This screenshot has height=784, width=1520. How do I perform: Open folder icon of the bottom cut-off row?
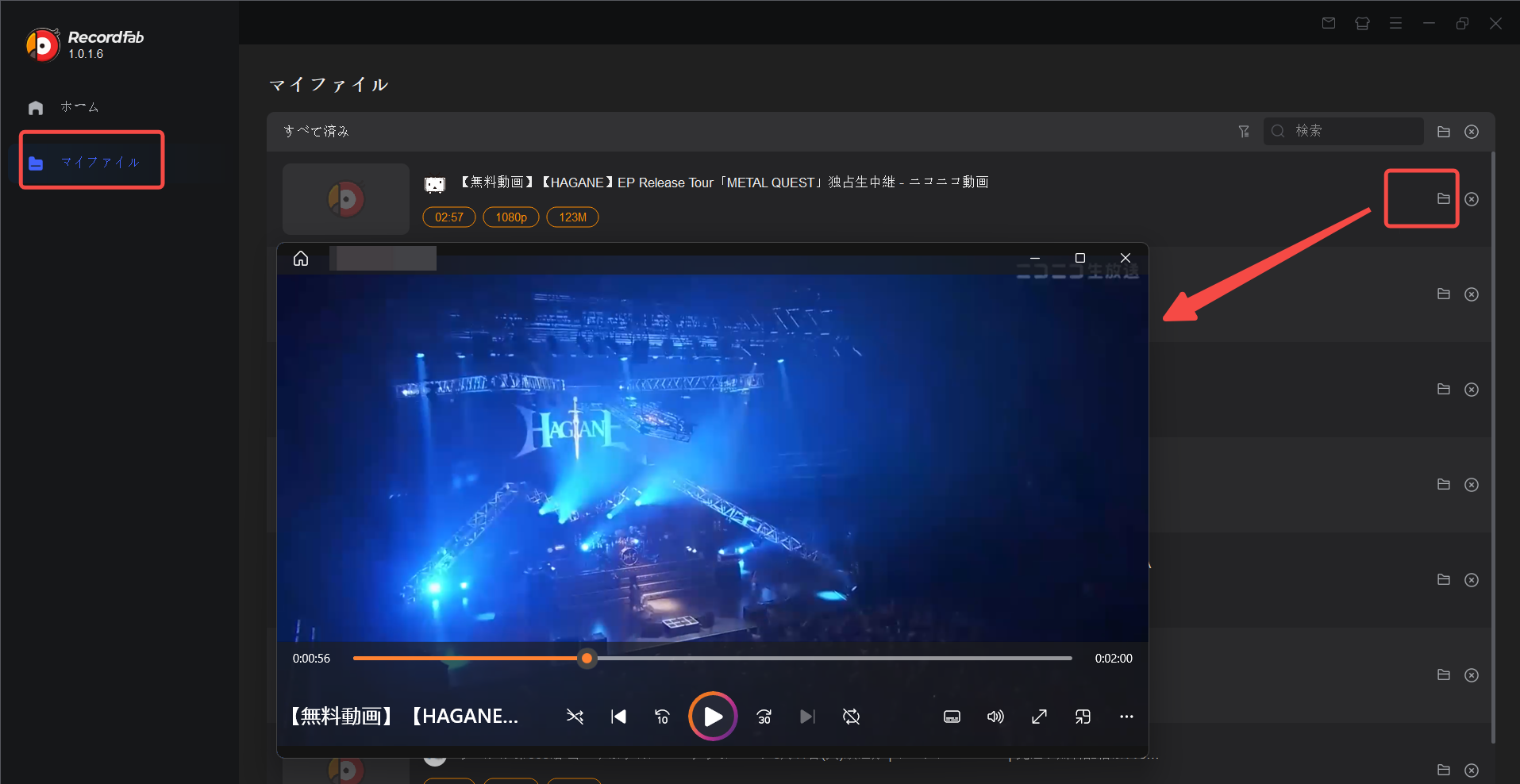click(x=1444, y=770)
